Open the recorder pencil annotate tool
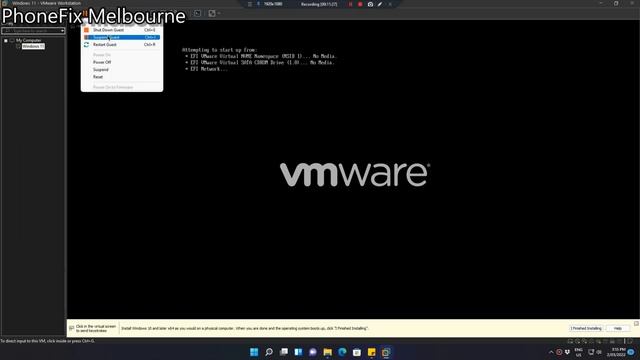Screen dimensions: 640x360 380,4
